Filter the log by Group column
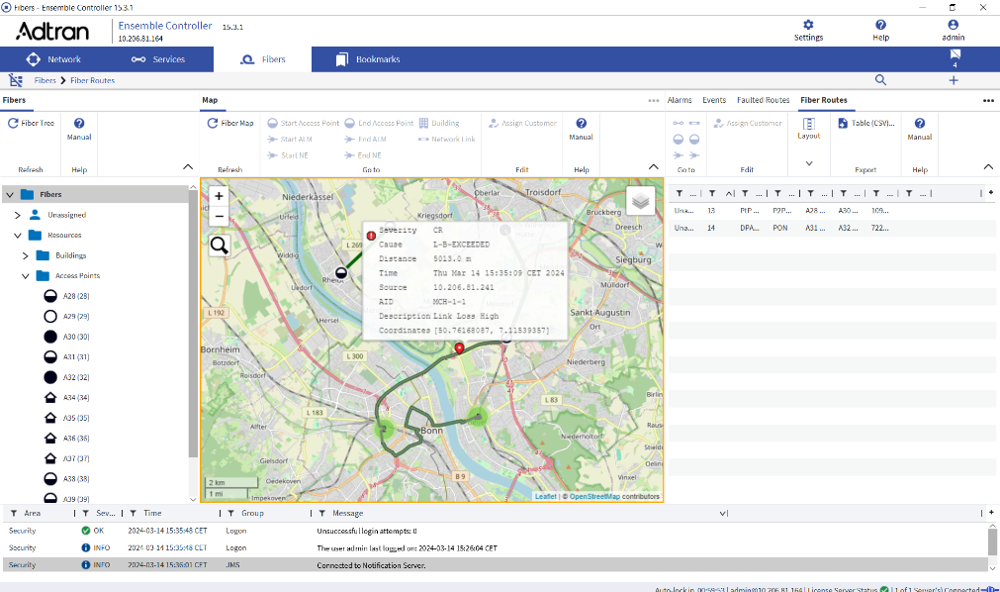The image size is (1000, 592). pyautogui.click(x=231, y=514)
